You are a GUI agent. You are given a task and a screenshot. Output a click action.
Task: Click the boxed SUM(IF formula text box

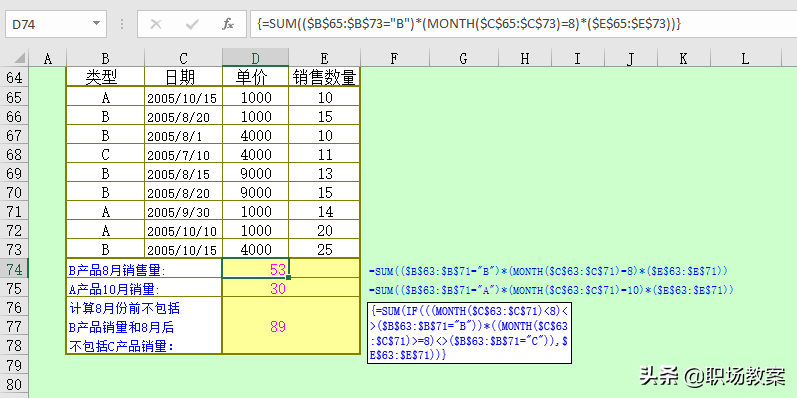pyautogui.click(x=469, y=333)
